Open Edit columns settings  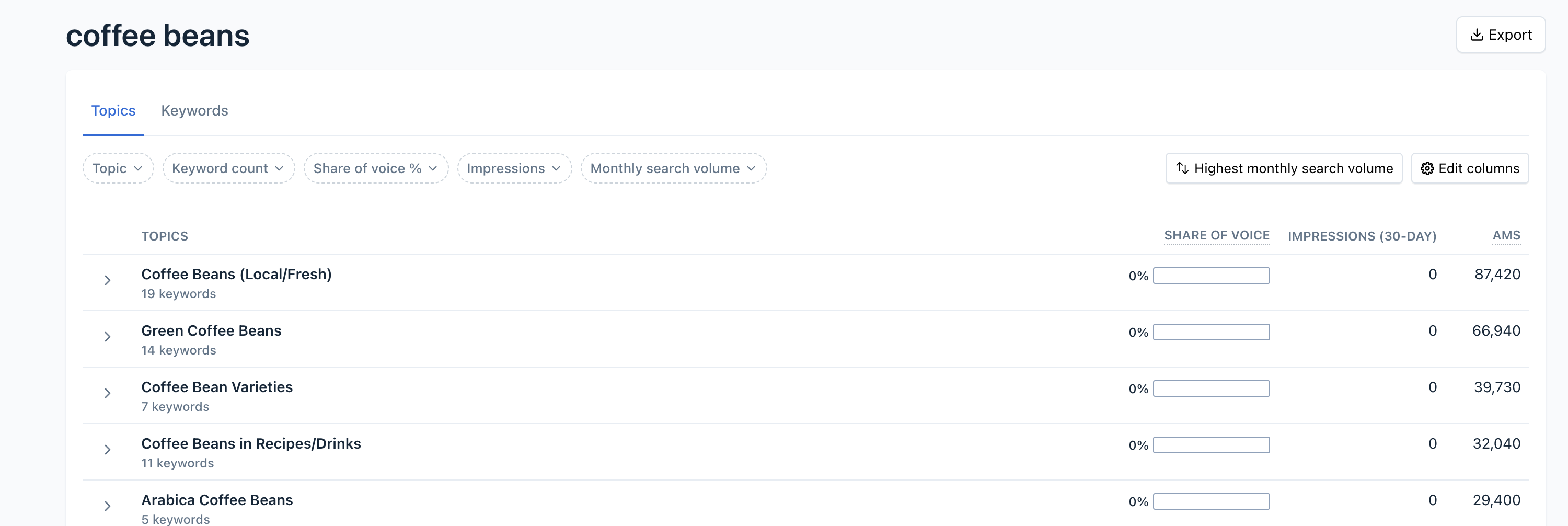click(x=1469, y=169)
